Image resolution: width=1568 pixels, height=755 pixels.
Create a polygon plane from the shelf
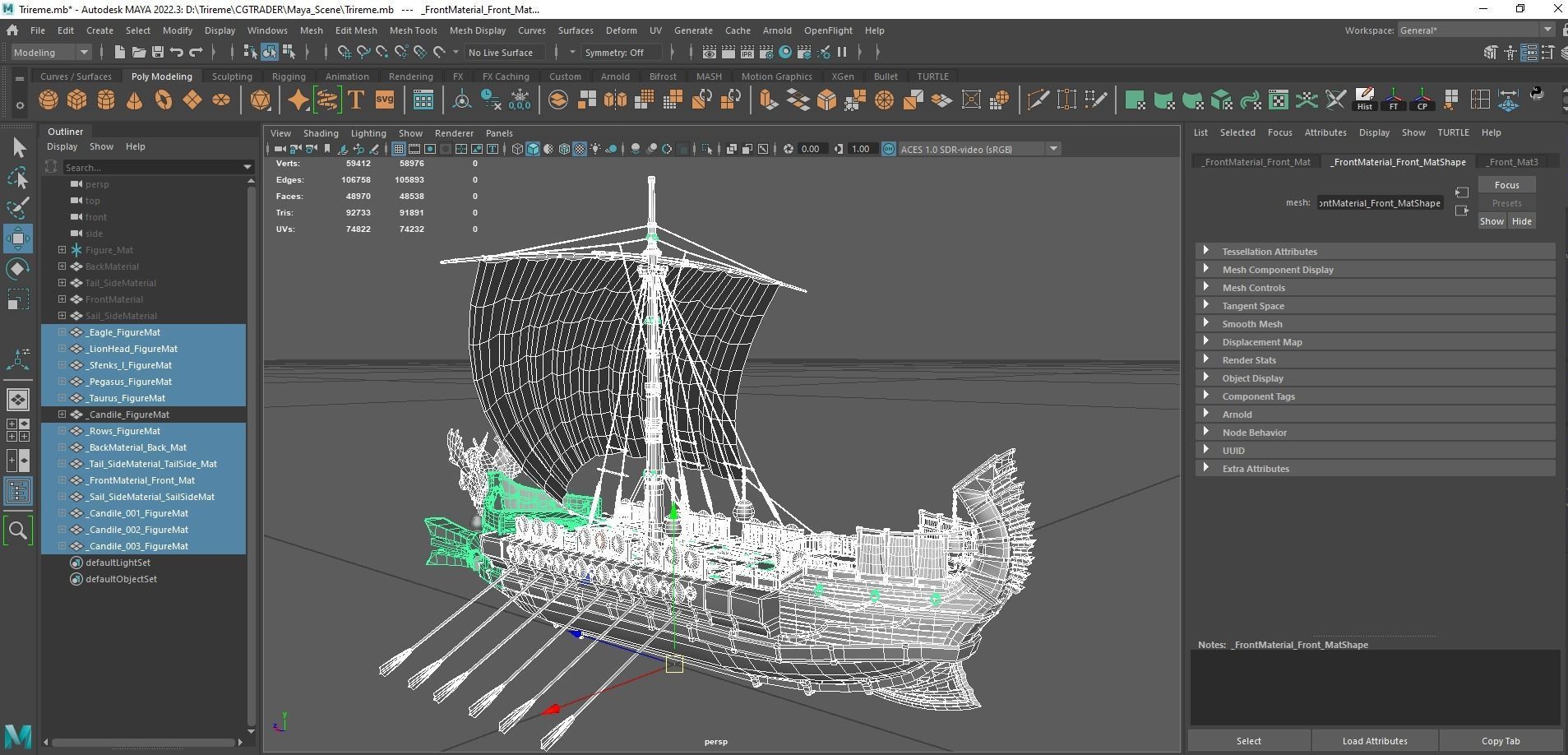tap(192, 100)
